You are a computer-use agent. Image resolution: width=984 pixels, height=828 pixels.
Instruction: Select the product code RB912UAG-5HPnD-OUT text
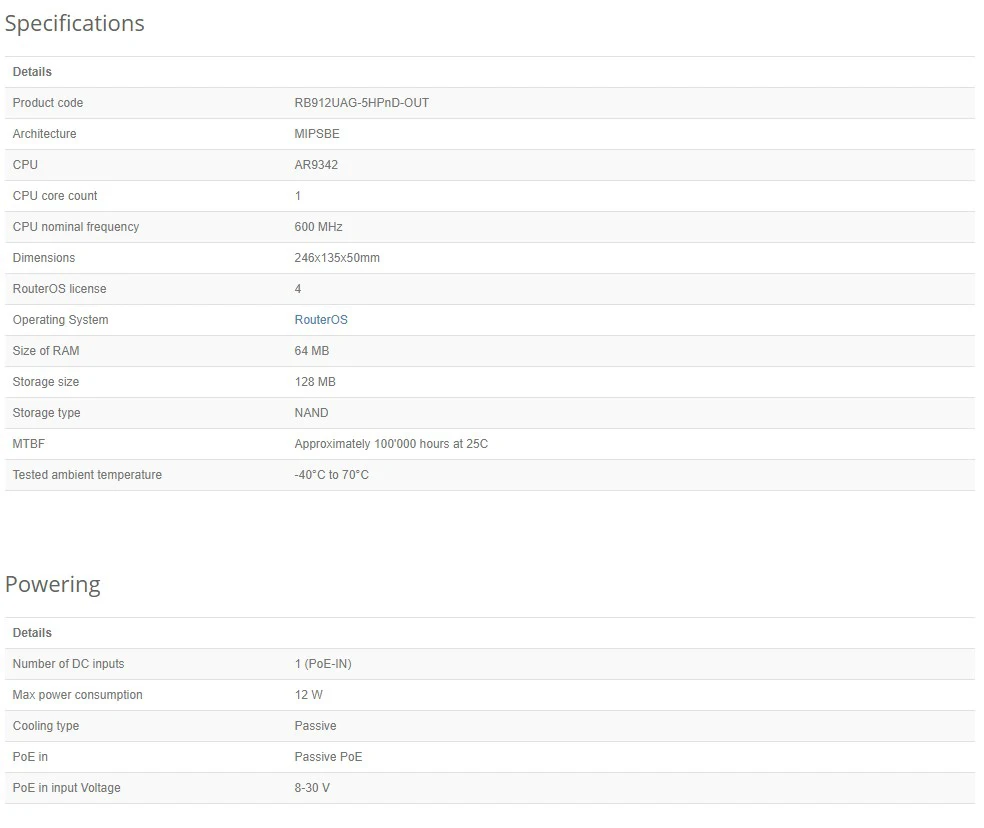[361, 102]
